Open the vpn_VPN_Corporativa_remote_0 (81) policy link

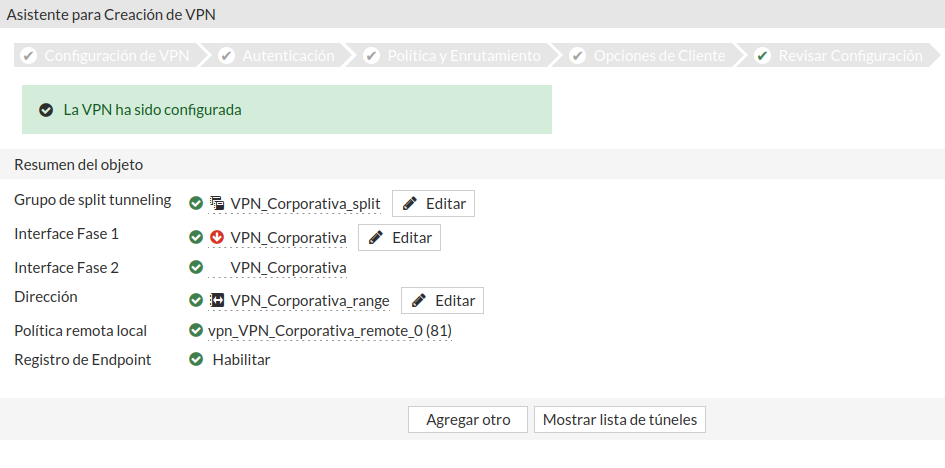(x=330, y=330)
